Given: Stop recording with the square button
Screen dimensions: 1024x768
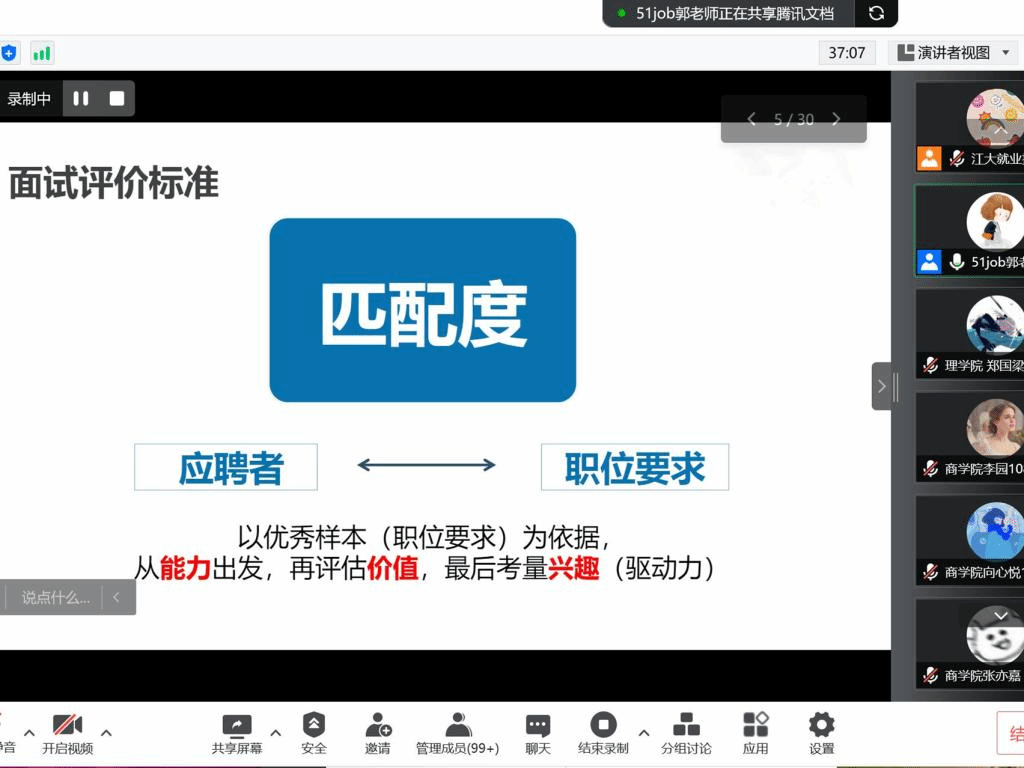Looking at the screenshot, I should click(117, 98).
